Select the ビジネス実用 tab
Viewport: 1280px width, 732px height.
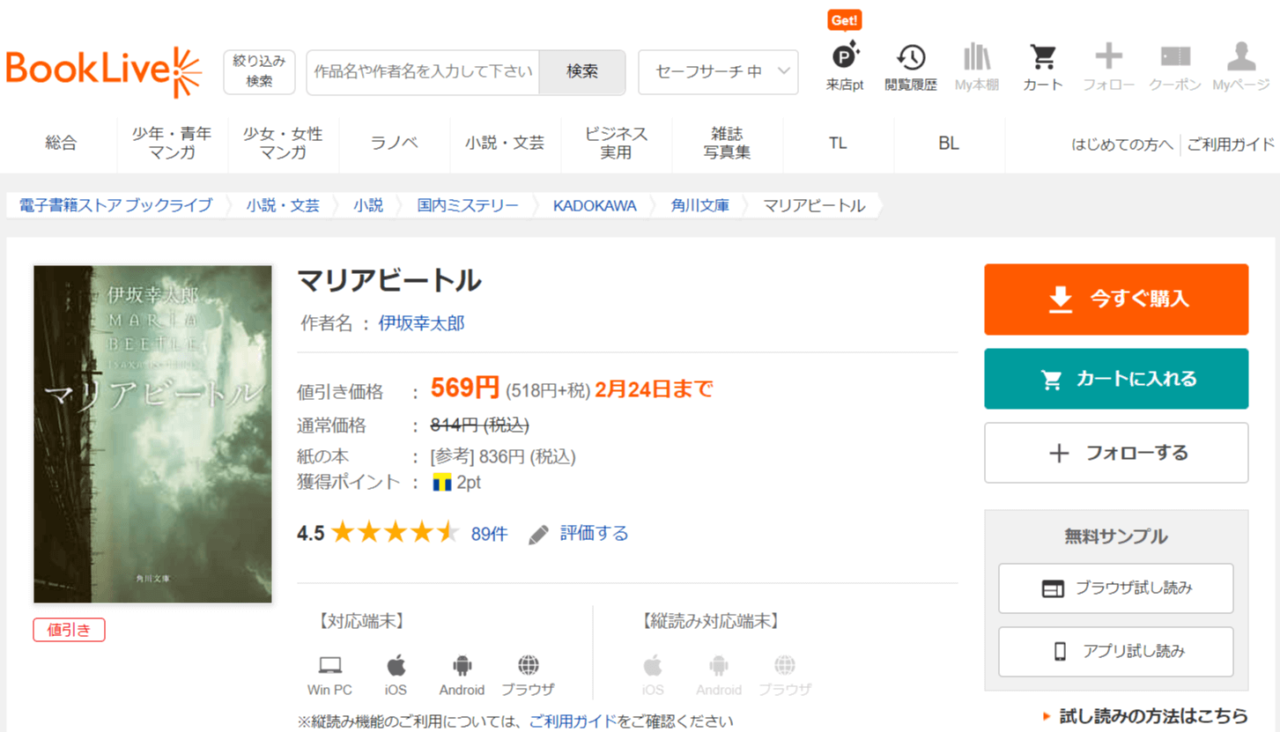coord(616,143)
